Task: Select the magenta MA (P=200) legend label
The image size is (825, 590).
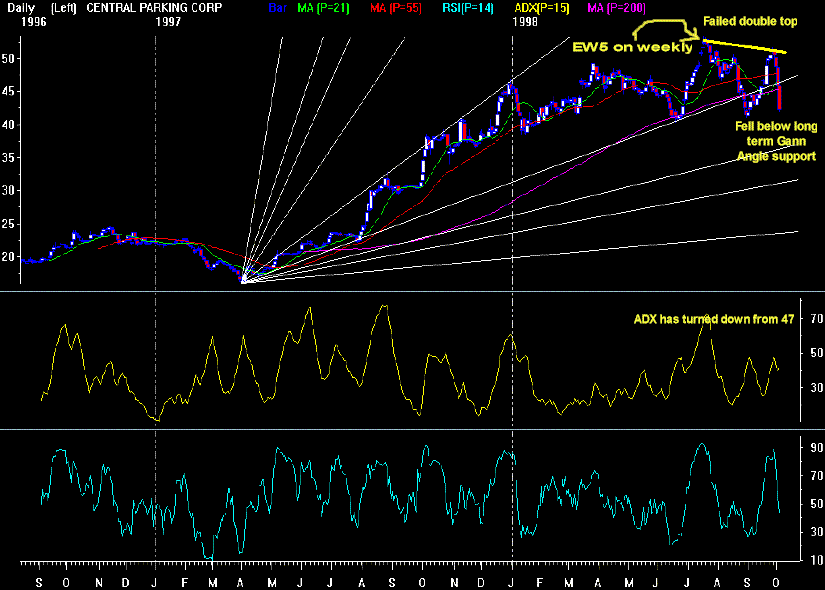Action: (616, 8)
